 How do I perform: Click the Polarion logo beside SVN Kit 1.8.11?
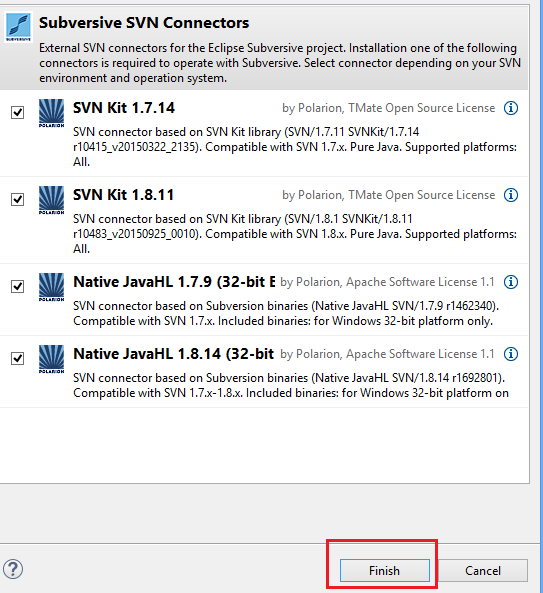(x=51, y=200)
